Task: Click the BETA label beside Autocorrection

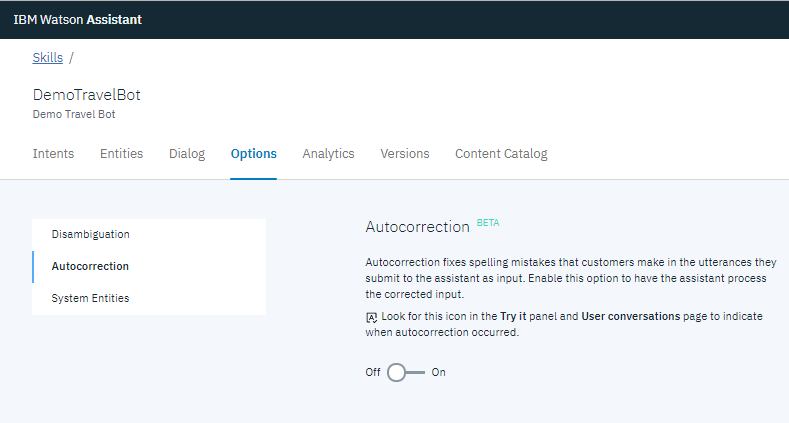Action: tap(488, 222)
